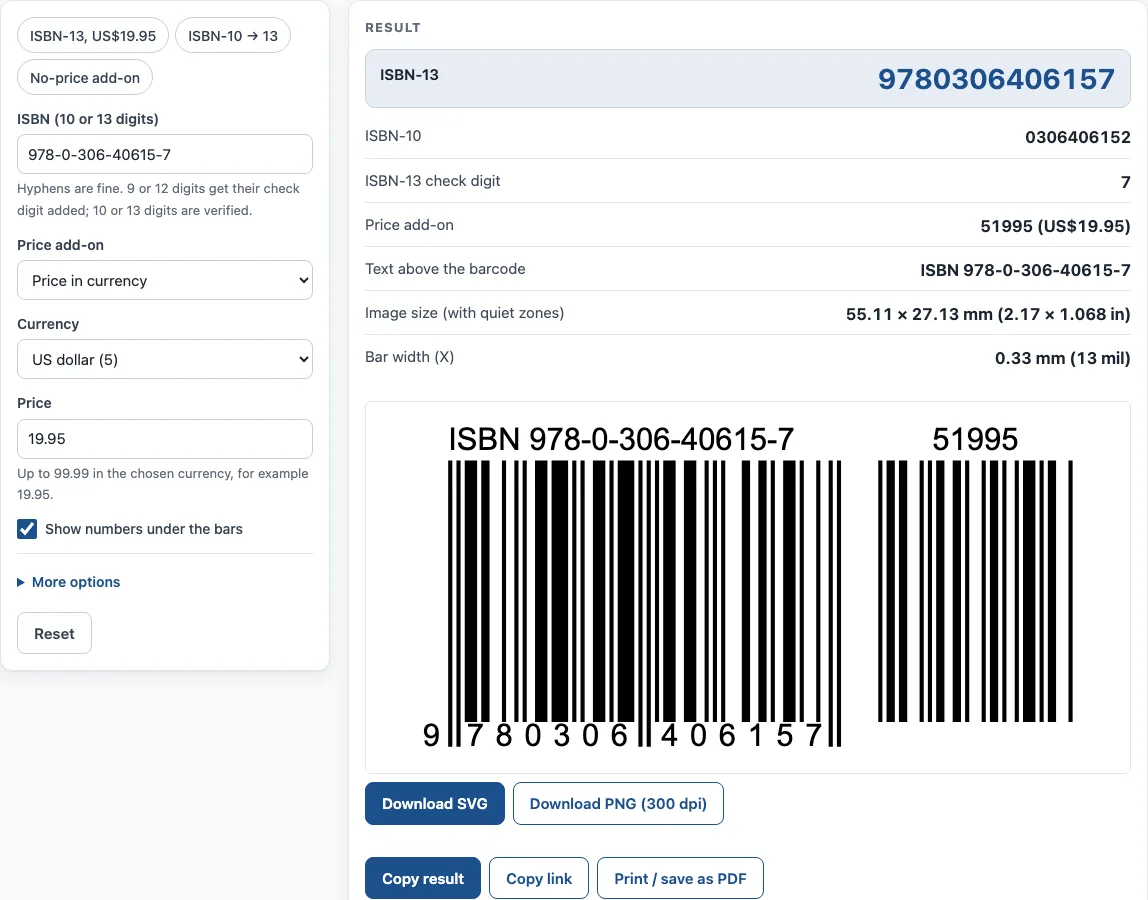
Task: Select the large ISBN-13 result 9780306406157
Action: click(996, 79)
